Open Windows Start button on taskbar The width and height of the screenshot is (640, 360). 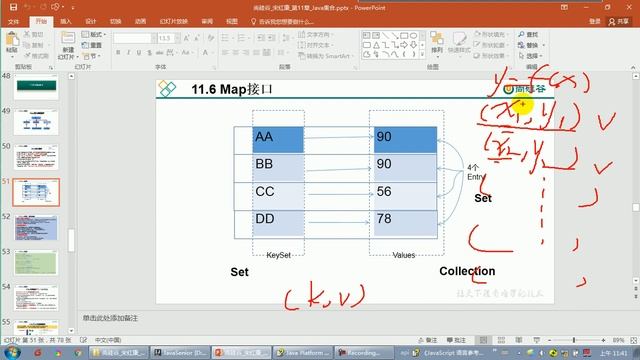[12, 352]
